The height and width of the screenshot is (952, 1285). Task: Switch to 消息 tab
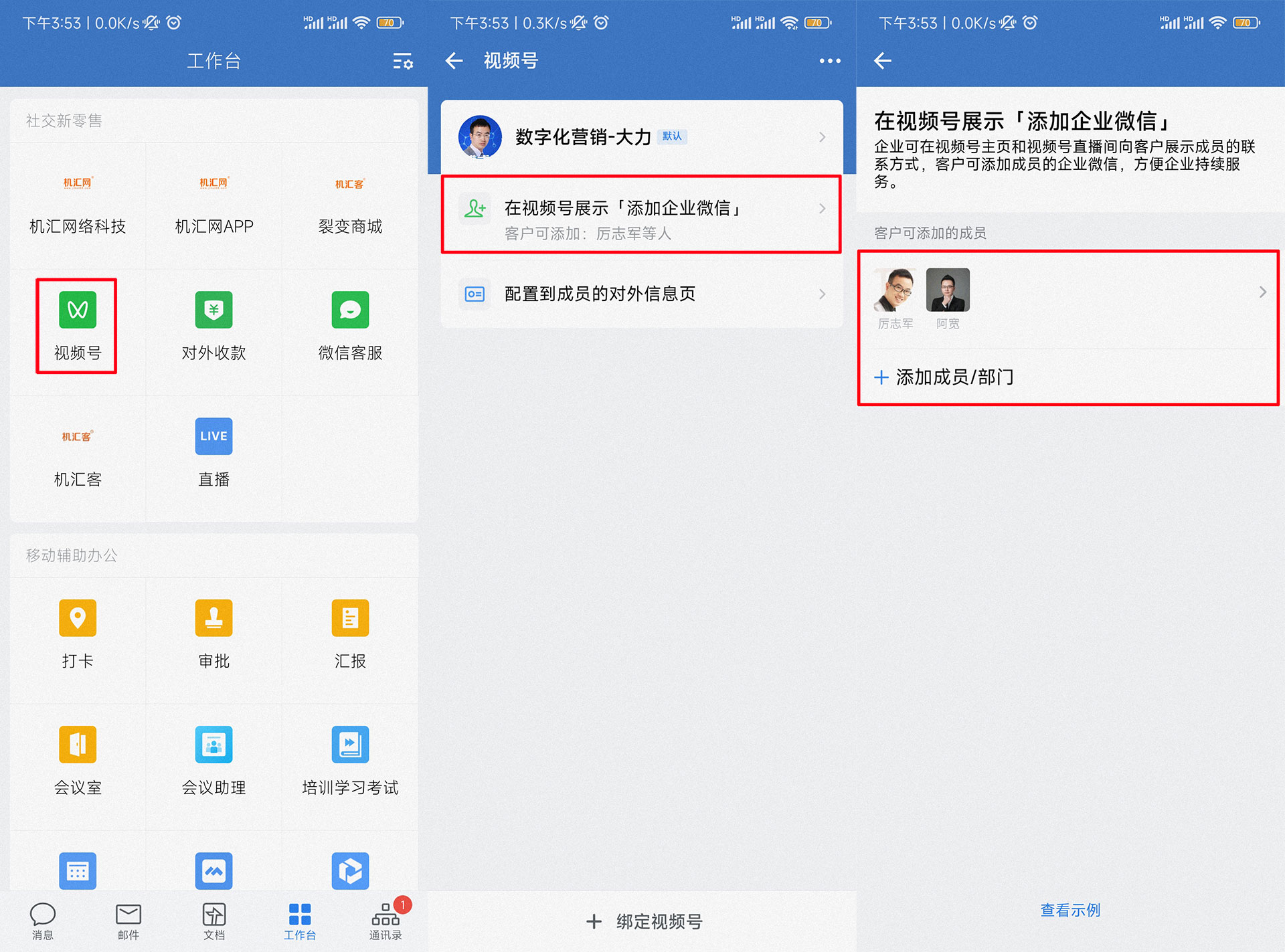pos(43,921)
